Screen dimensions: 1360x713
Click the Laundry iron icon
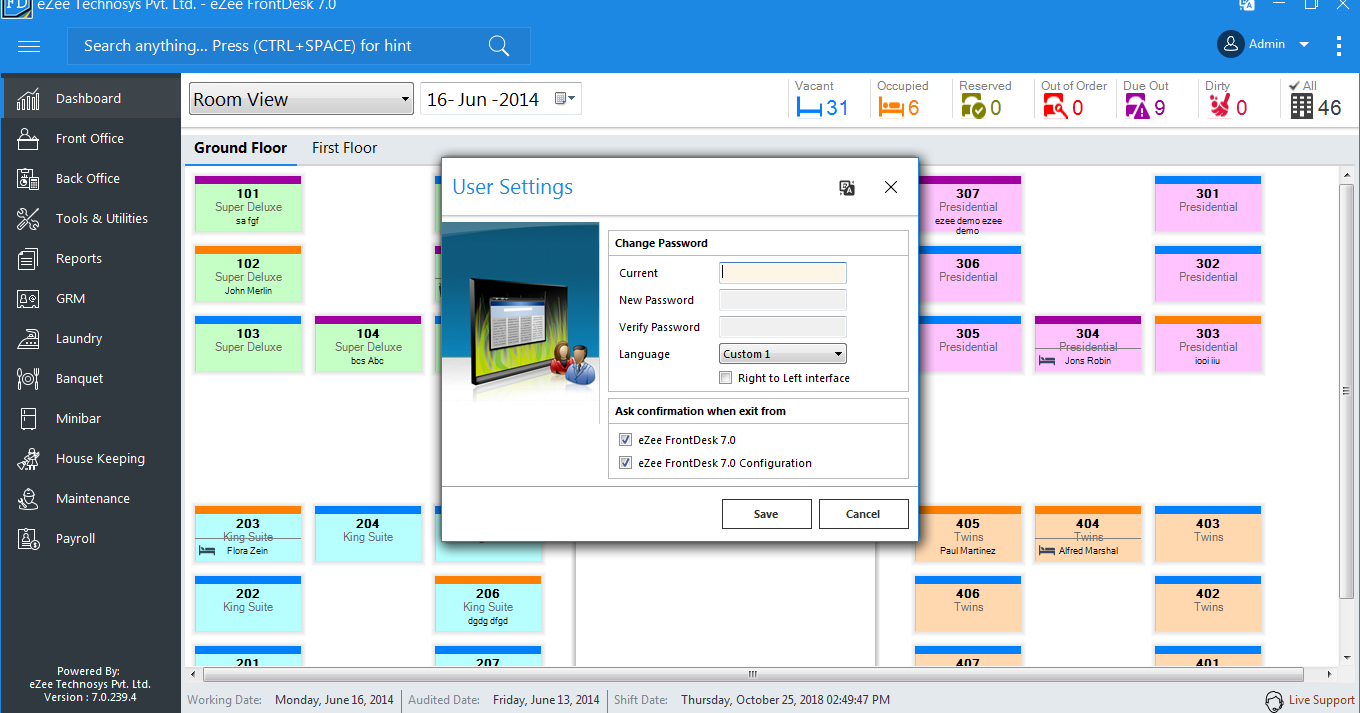(x=28, y=338)
